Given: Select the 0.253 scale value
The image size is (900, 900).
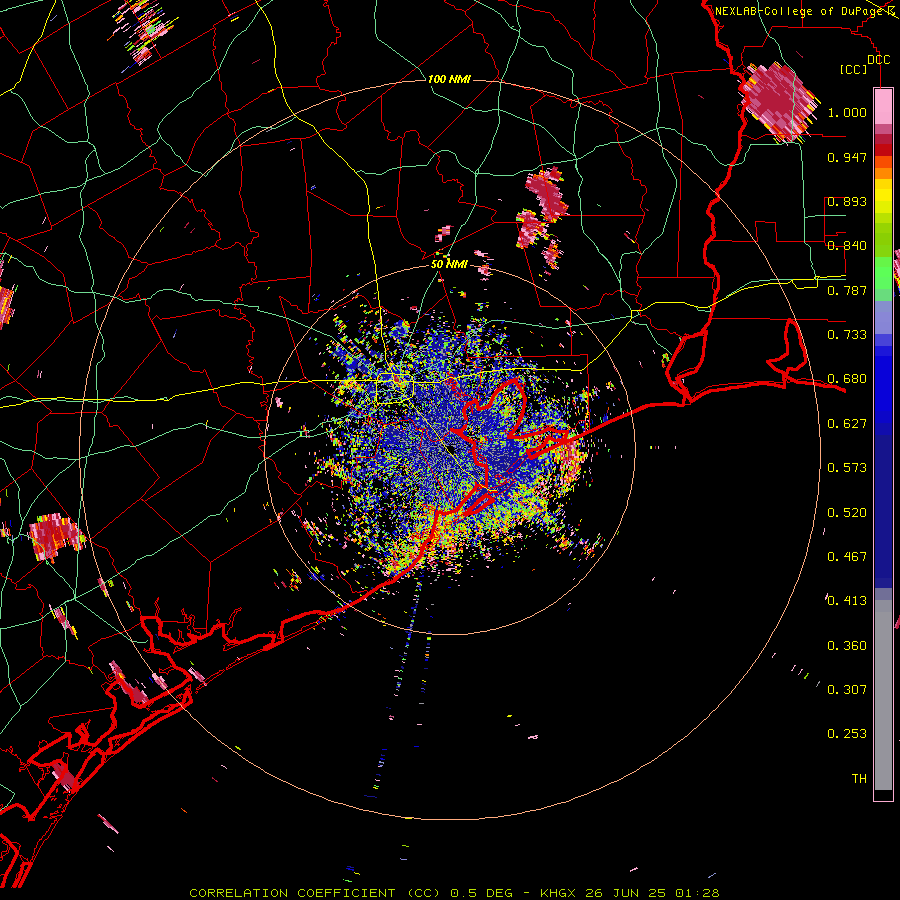Looking at the screenshot, I should tap(847, 734).
